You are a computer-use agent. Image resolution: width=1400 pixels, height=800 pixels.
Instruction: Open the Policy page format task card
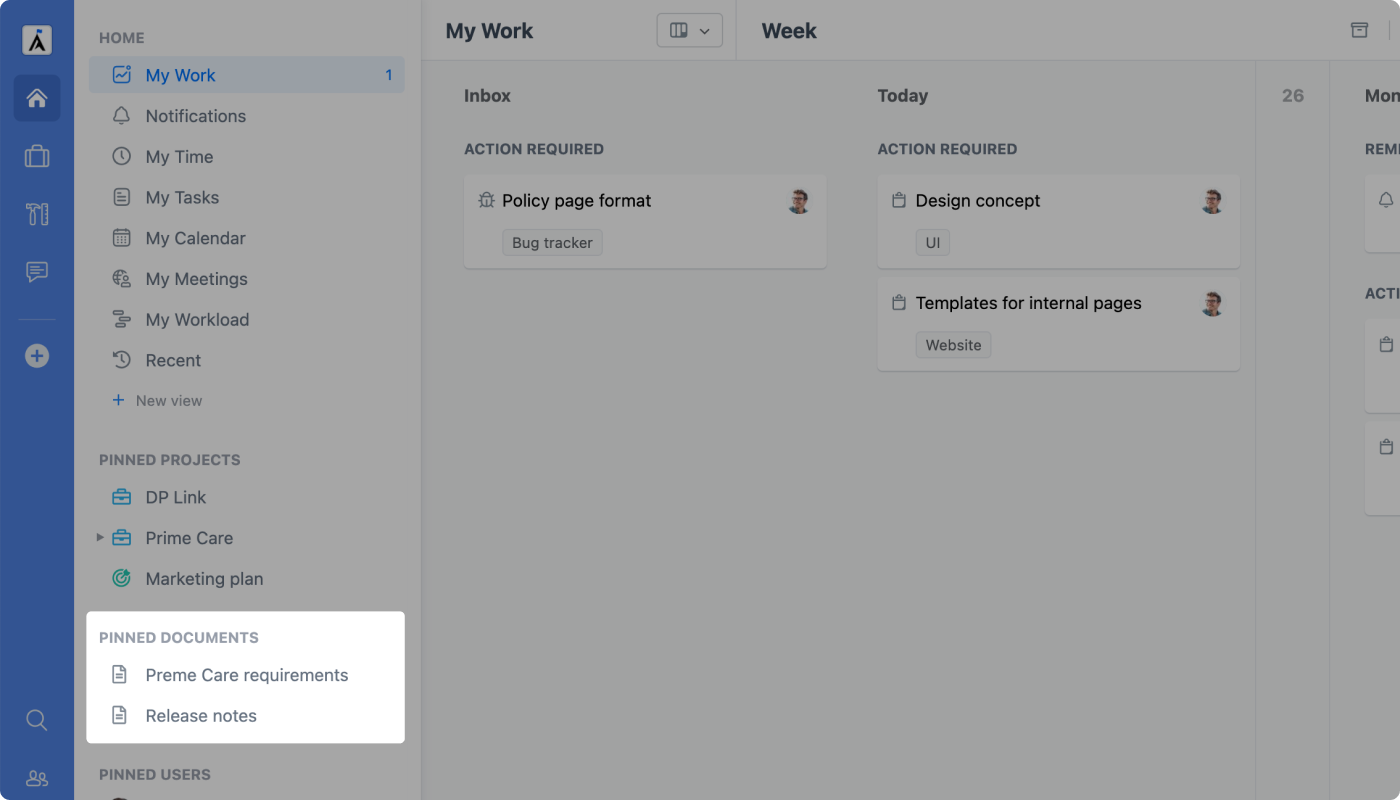(645, 221)
